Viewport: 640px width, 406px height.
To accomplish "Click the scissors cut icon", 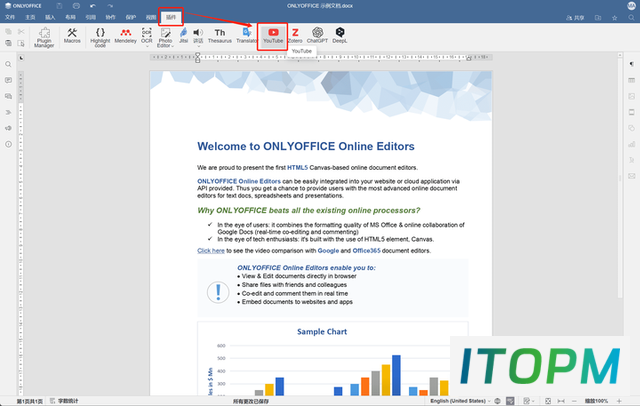I will [x=21, y=31].
